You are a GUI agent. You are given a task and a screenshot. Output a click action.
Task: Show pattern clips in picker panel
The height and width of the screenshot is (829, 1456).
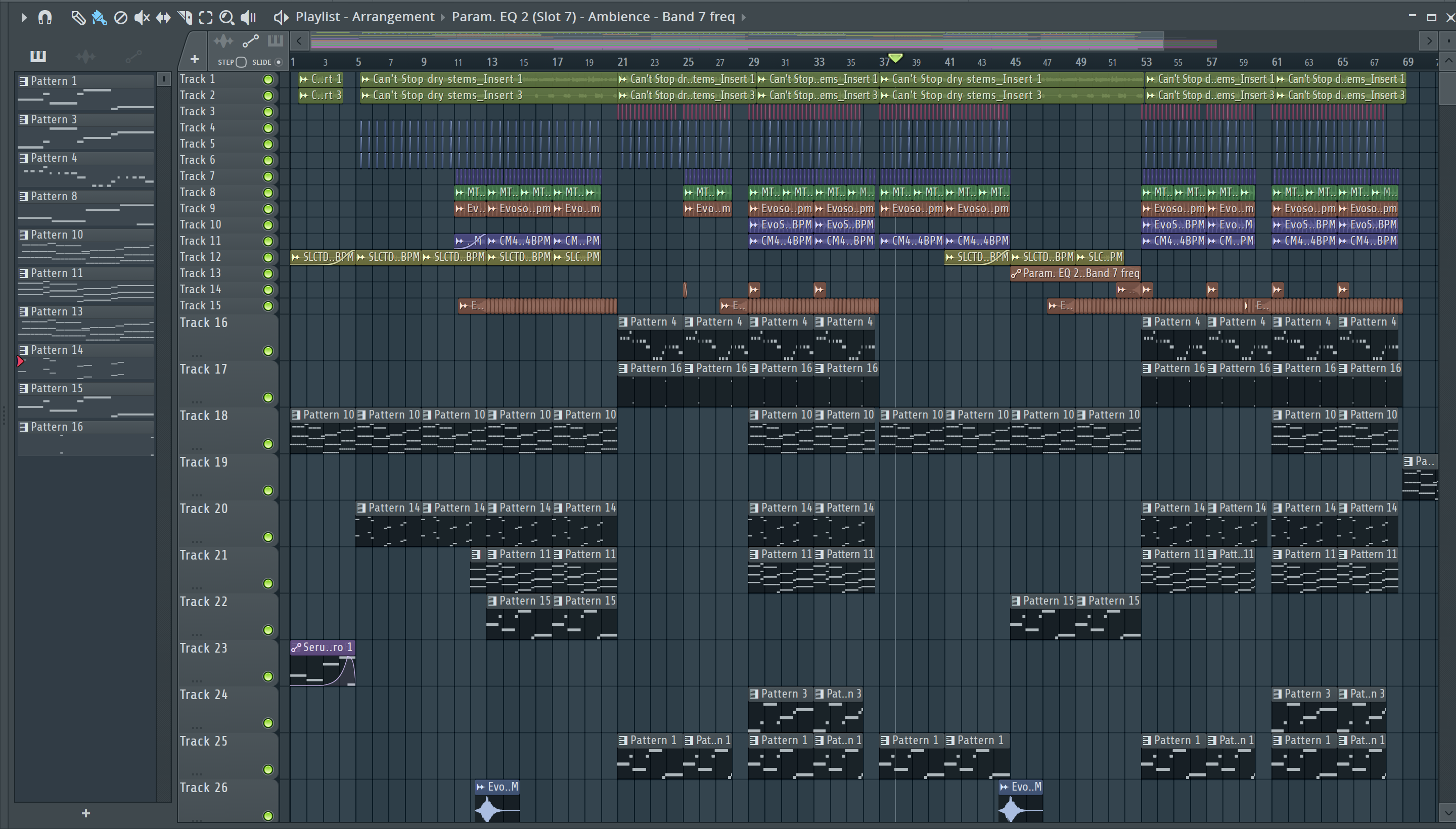click(x=38, y=56)
